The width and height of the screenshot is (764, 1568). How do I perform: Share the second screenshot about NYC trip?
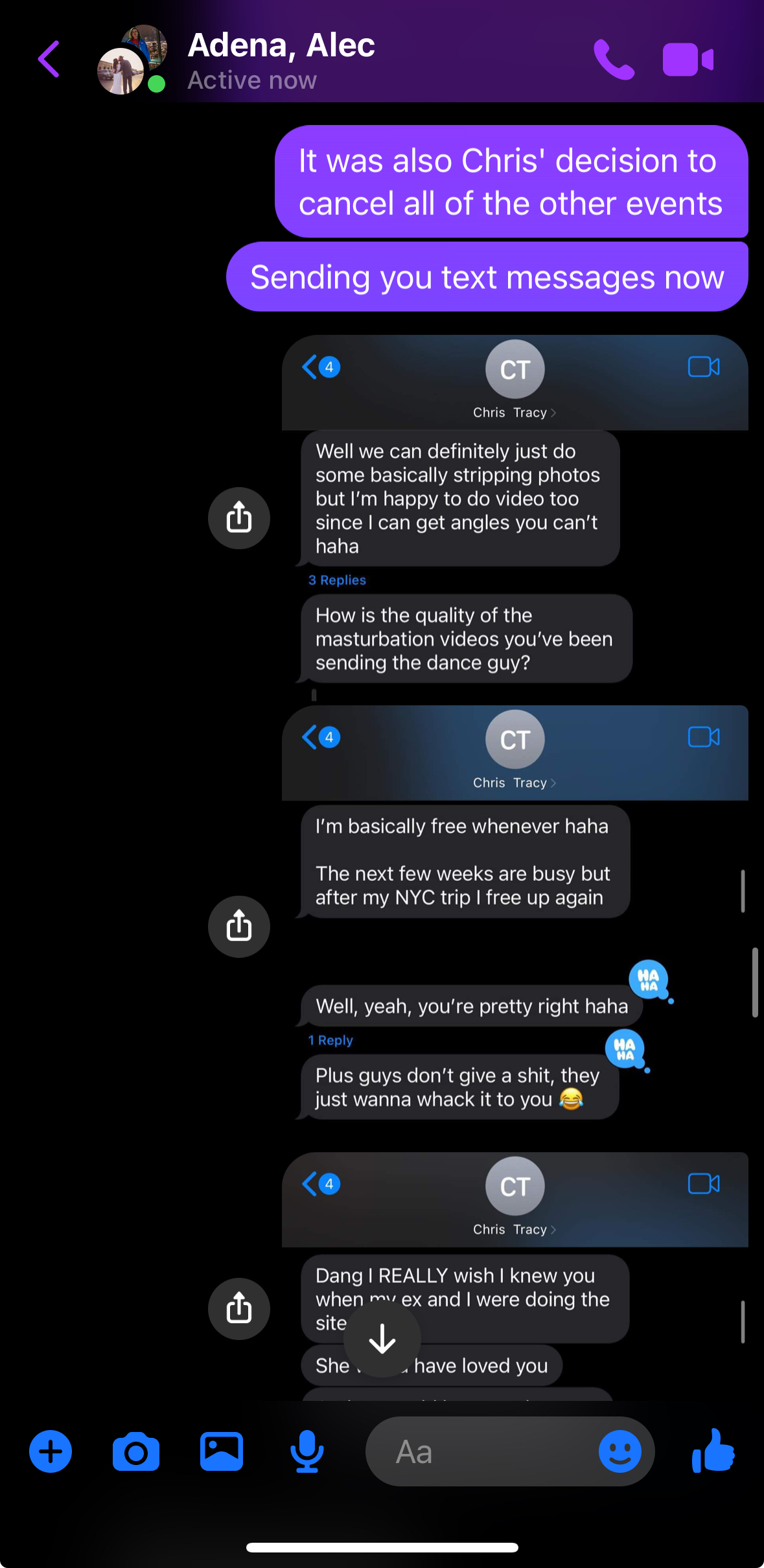click(x=239, y=927)
